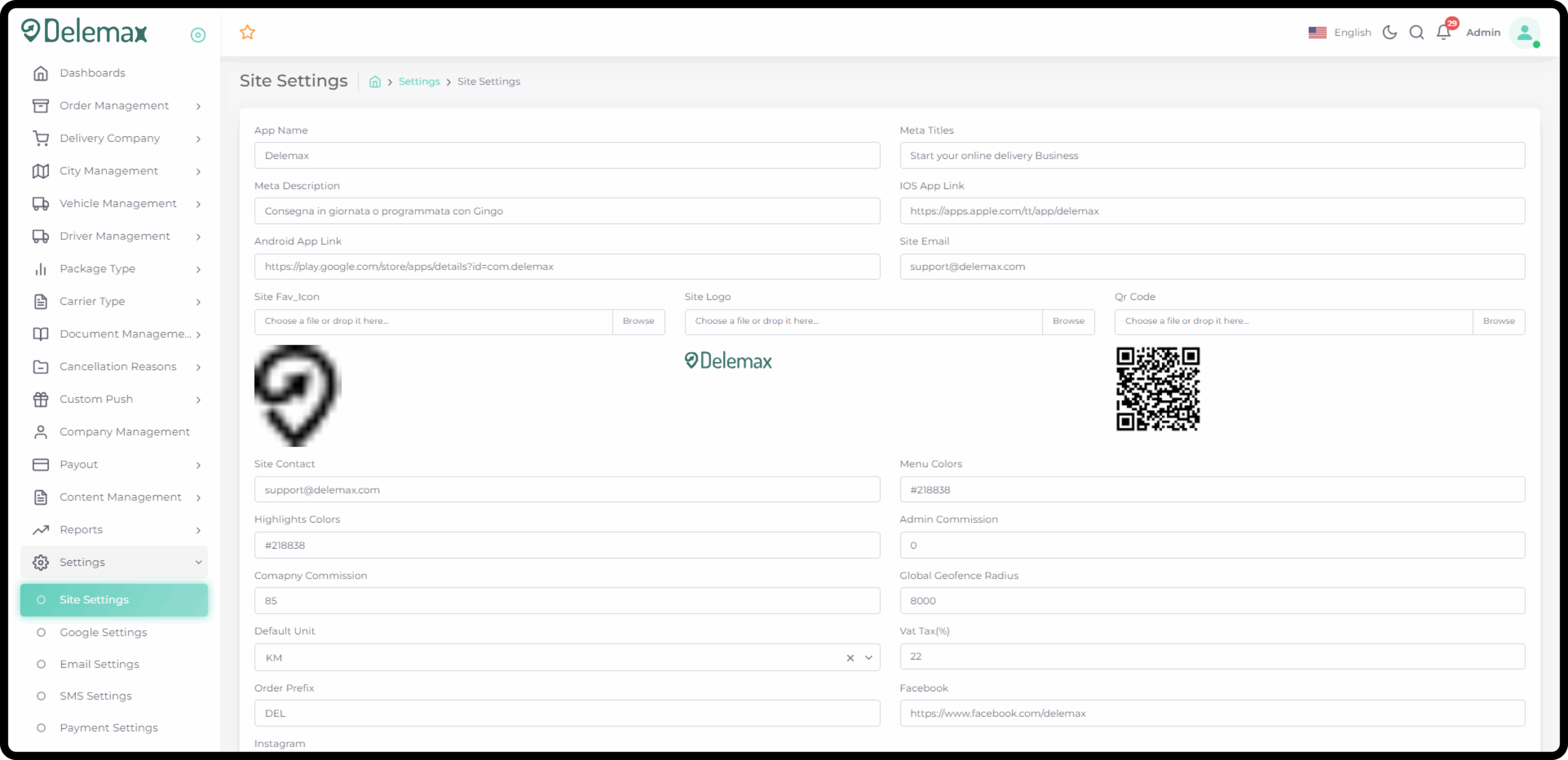The height and width of the screenshot is (760, 1568).
Task: Open the Default Unit dropdown arrow
Action: click(869, 658)
